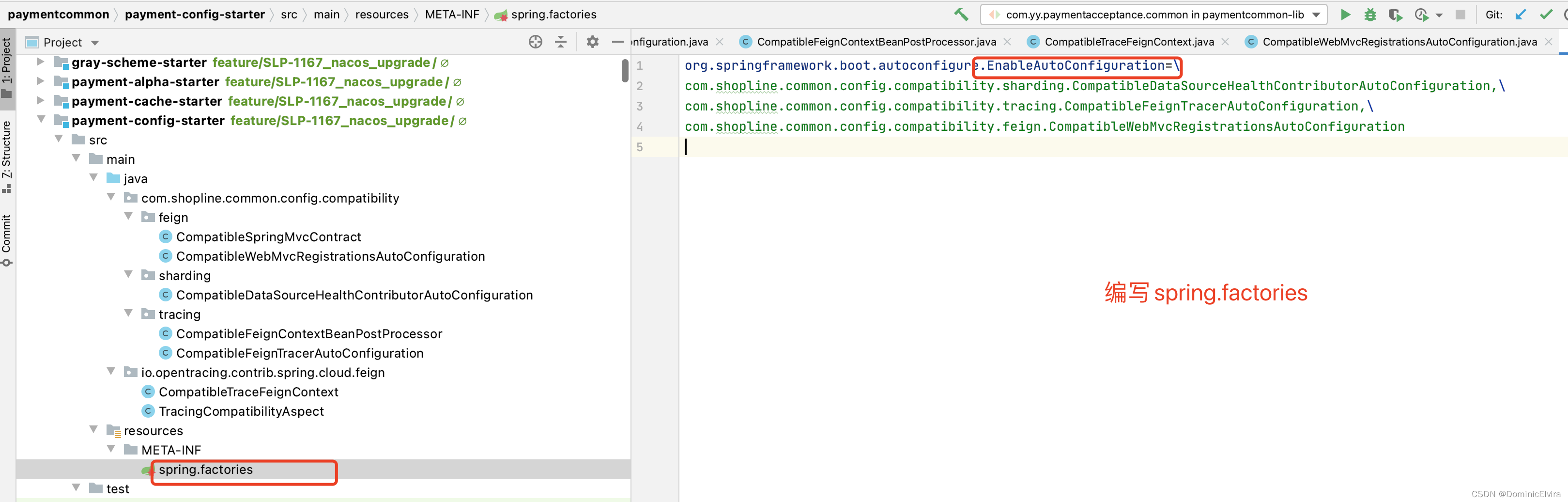Run the current configuration
Viewport: 1568px width, 502px height.
point(1345,15)
